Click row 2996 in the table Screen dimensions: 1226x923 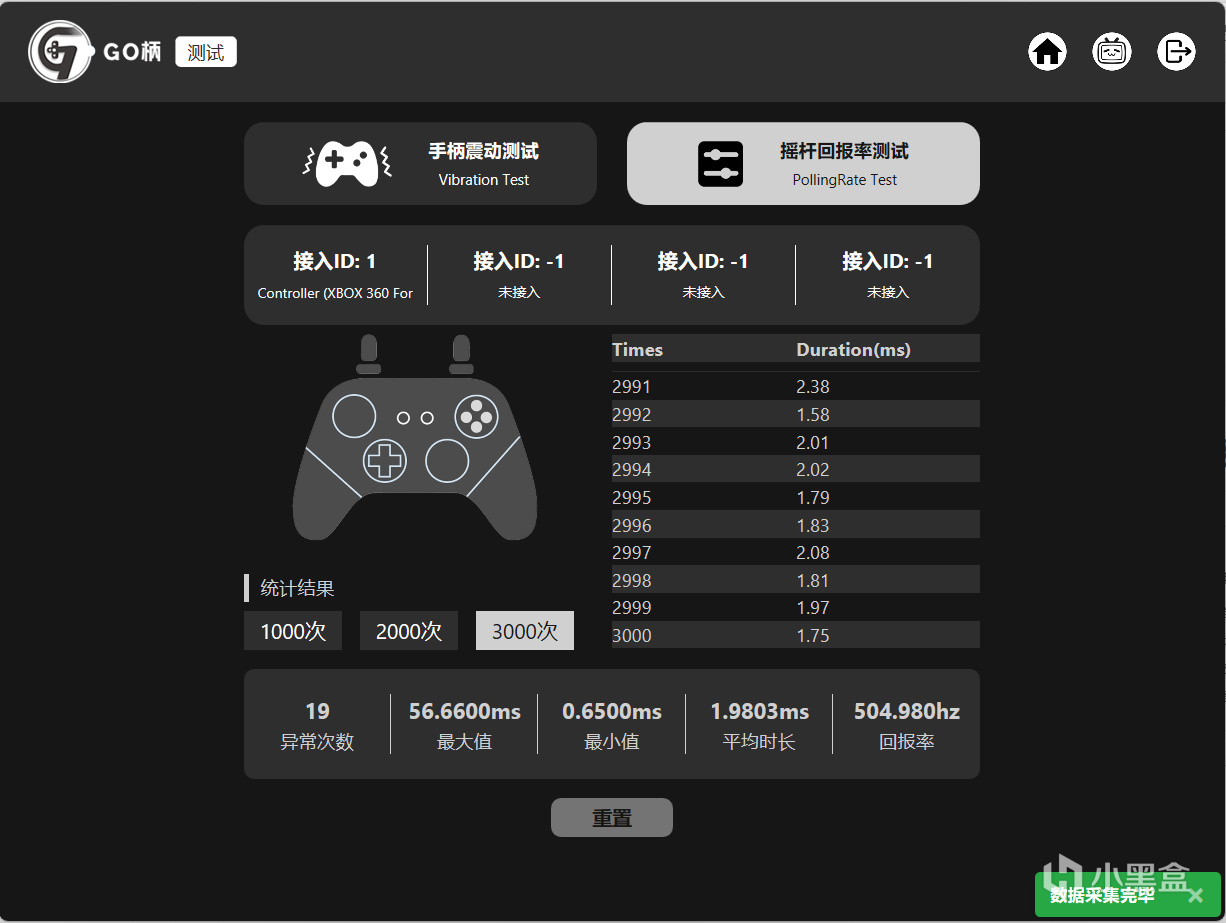coord(796,525)
